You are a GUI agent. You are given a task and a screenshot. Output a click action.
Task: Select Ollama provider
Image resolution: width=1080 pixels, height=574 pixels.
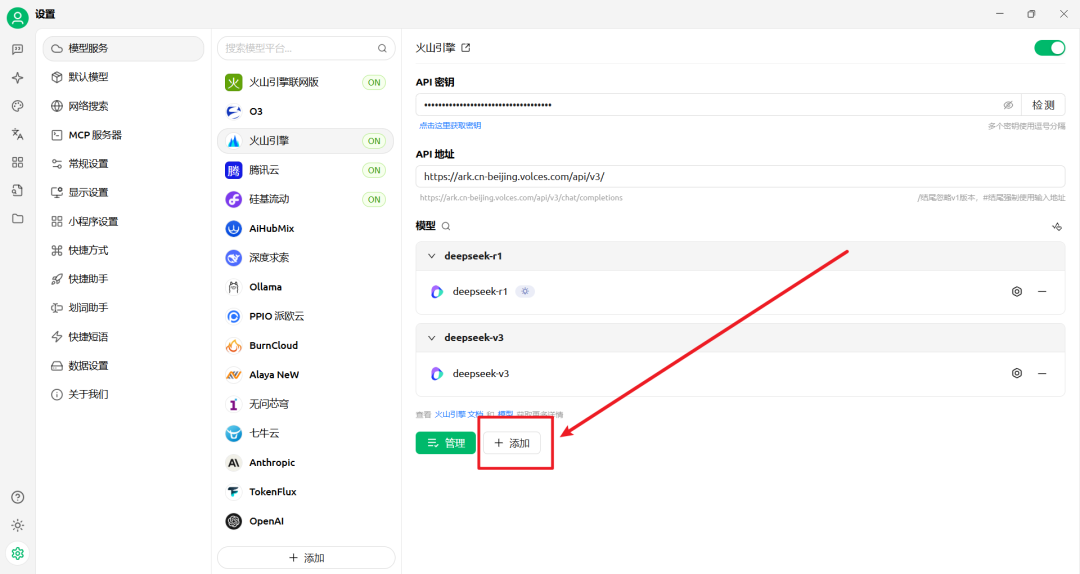[306, 287]
